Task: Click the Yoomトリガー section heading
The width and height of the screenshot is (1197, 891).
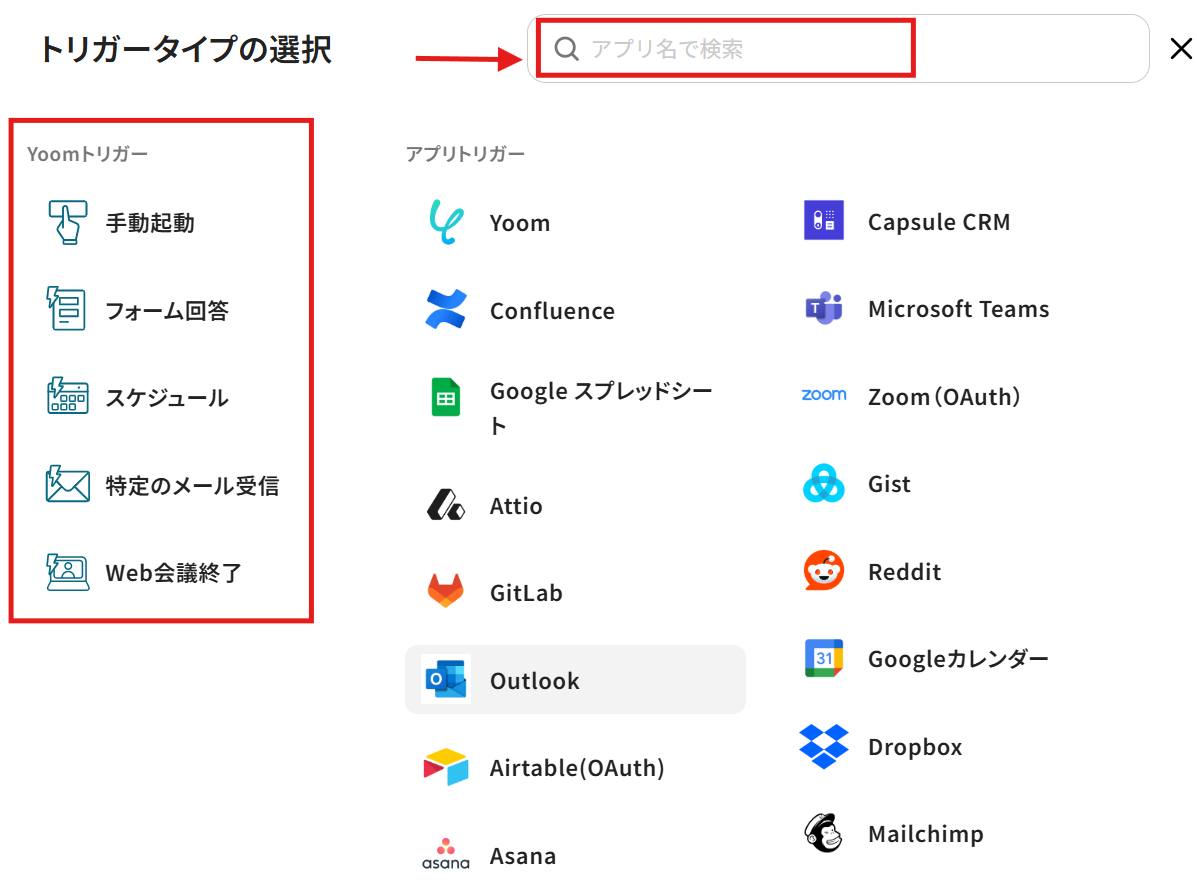Action: (88, 154)
